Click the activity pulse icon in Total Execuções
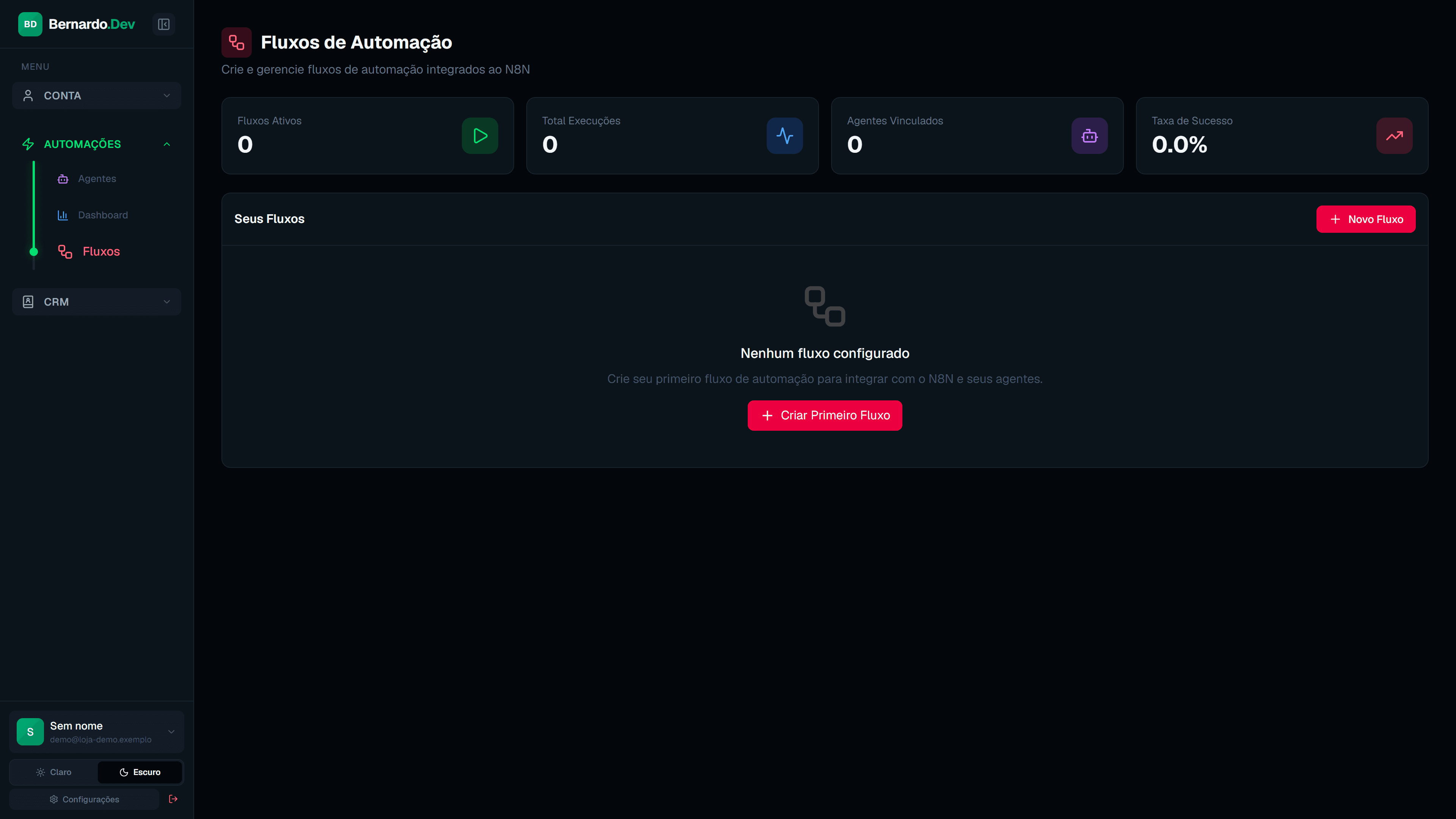Viewport: 1456px width, 819px height. 784,136
